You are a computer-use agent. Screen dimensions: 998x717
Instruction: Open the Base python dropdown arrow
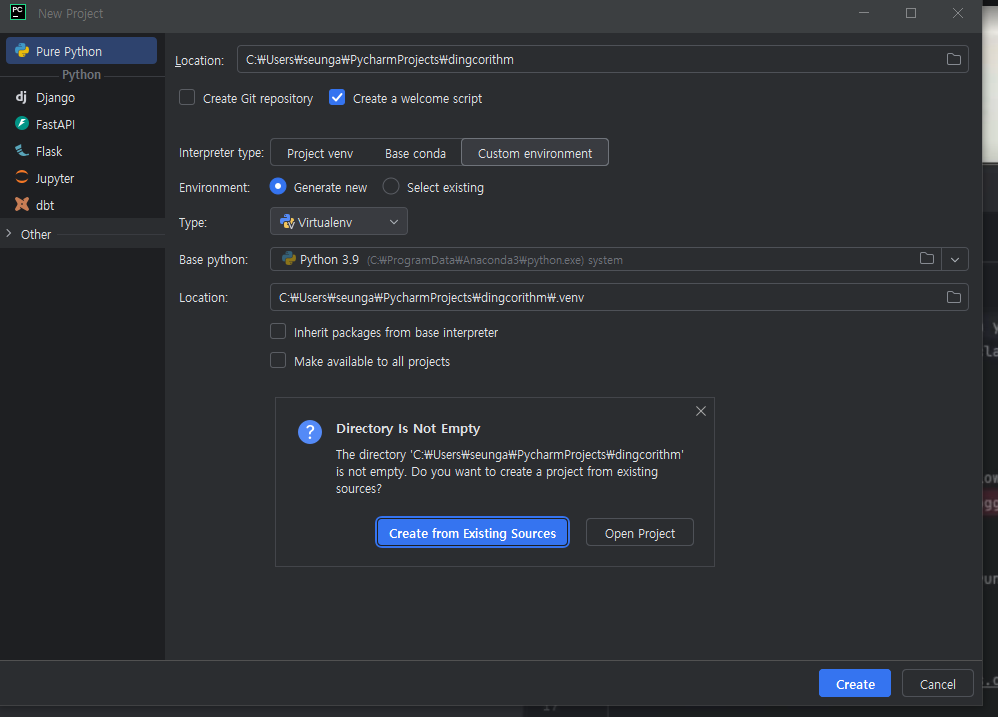point(955,260)
